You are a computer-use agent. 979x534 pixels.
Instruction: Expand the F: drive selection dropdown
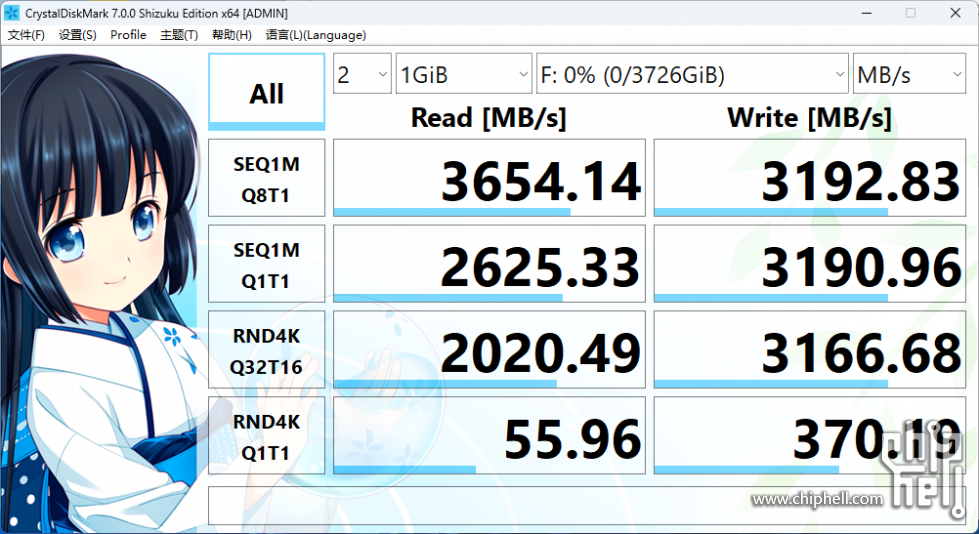coord(692,74)
